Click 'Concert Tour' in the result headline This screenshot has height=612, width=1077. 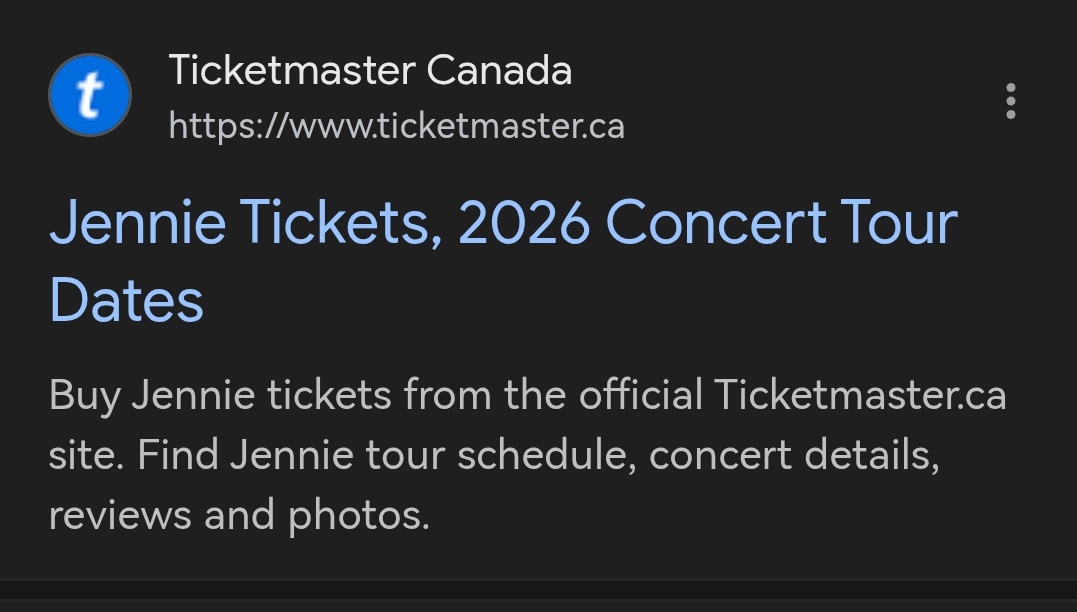pos(781,224)
